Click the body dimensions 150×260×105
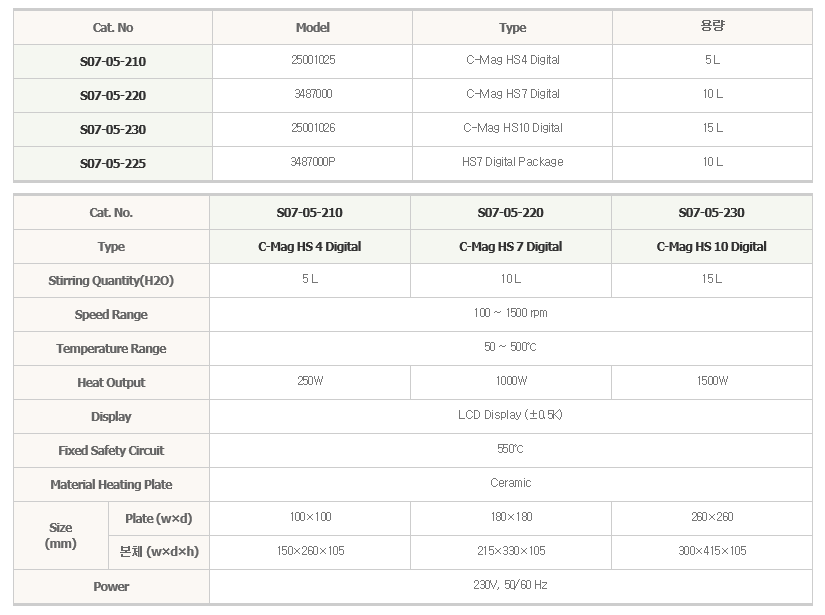The width and height of the screenshot is (825, 615). click(310, 551)
